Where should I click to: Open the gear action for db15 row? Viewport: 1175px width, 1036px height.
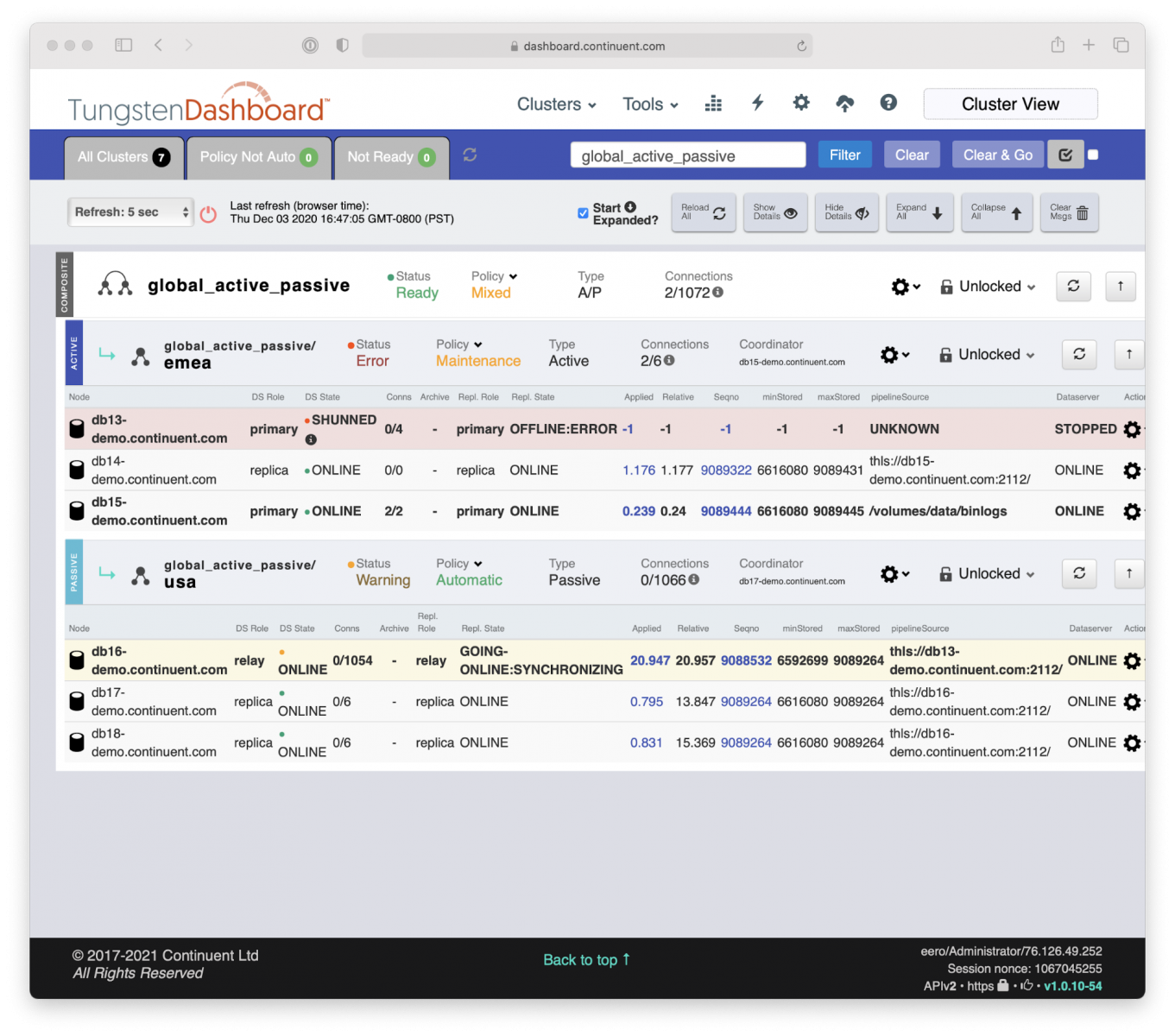pos(1132,511)
